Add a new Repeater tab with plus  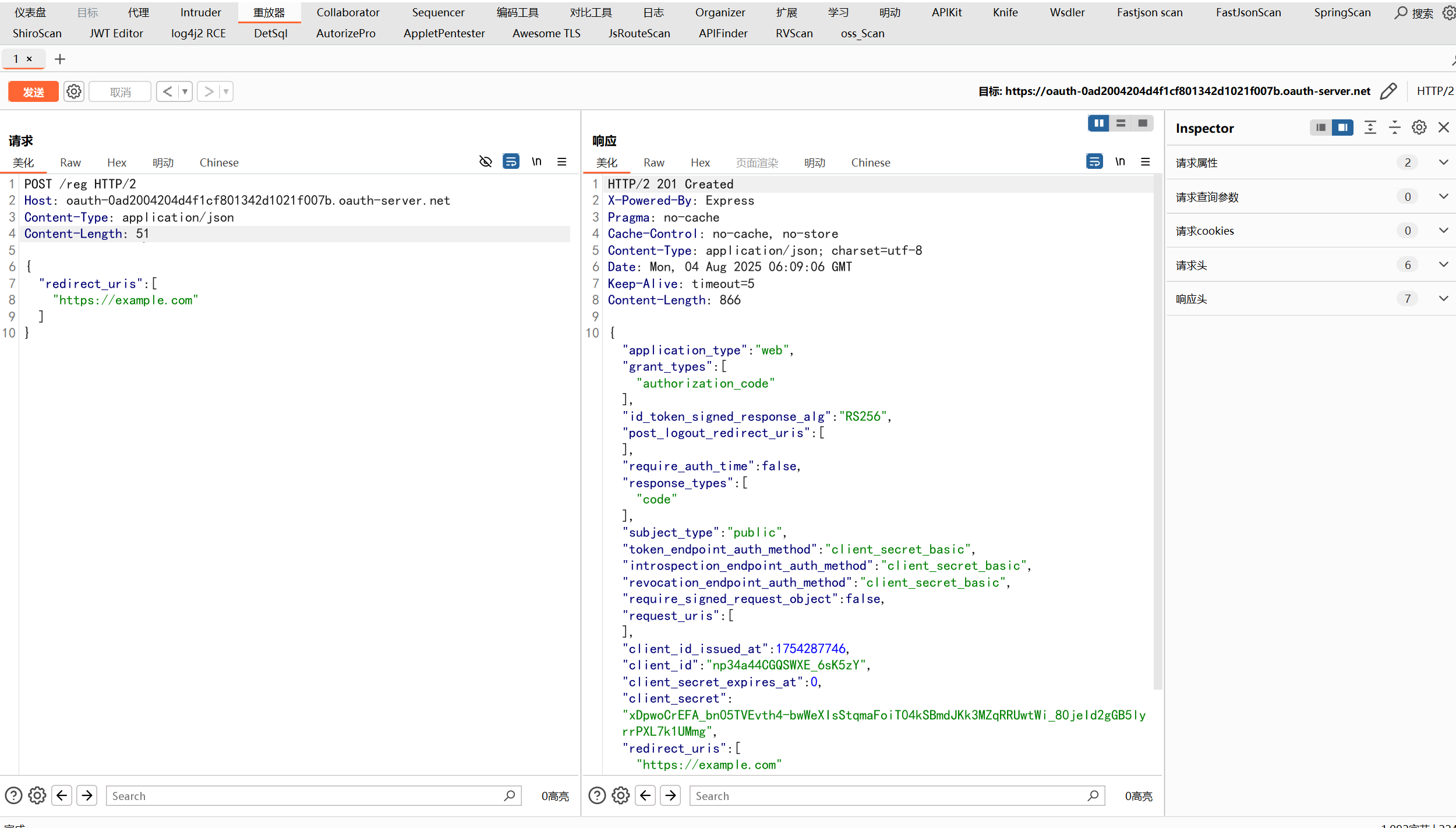tap(59, 59)
